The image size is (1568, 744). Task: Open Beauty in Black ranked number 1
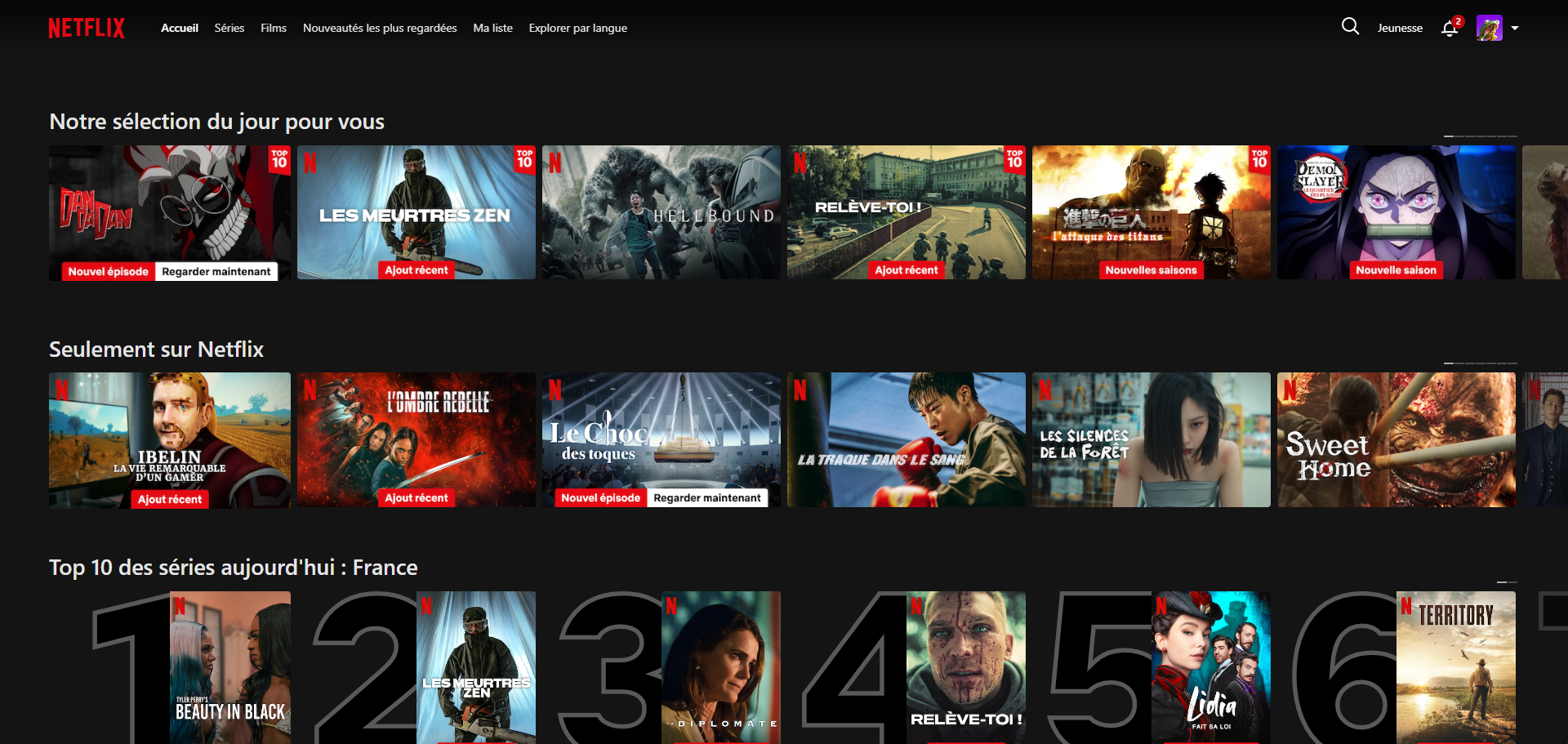point(230,667)
